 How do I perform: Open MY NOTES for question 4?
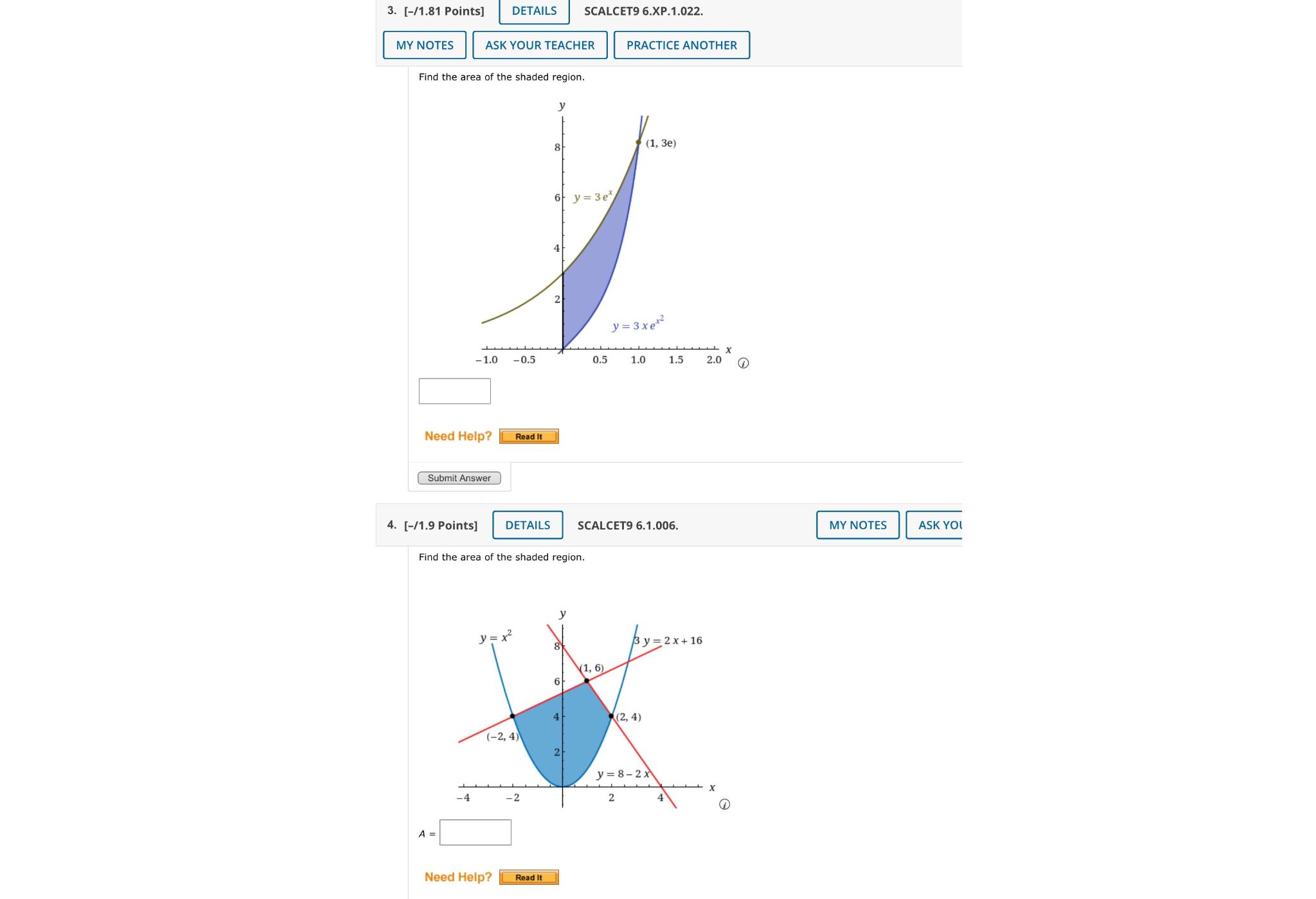pos(857,525)
